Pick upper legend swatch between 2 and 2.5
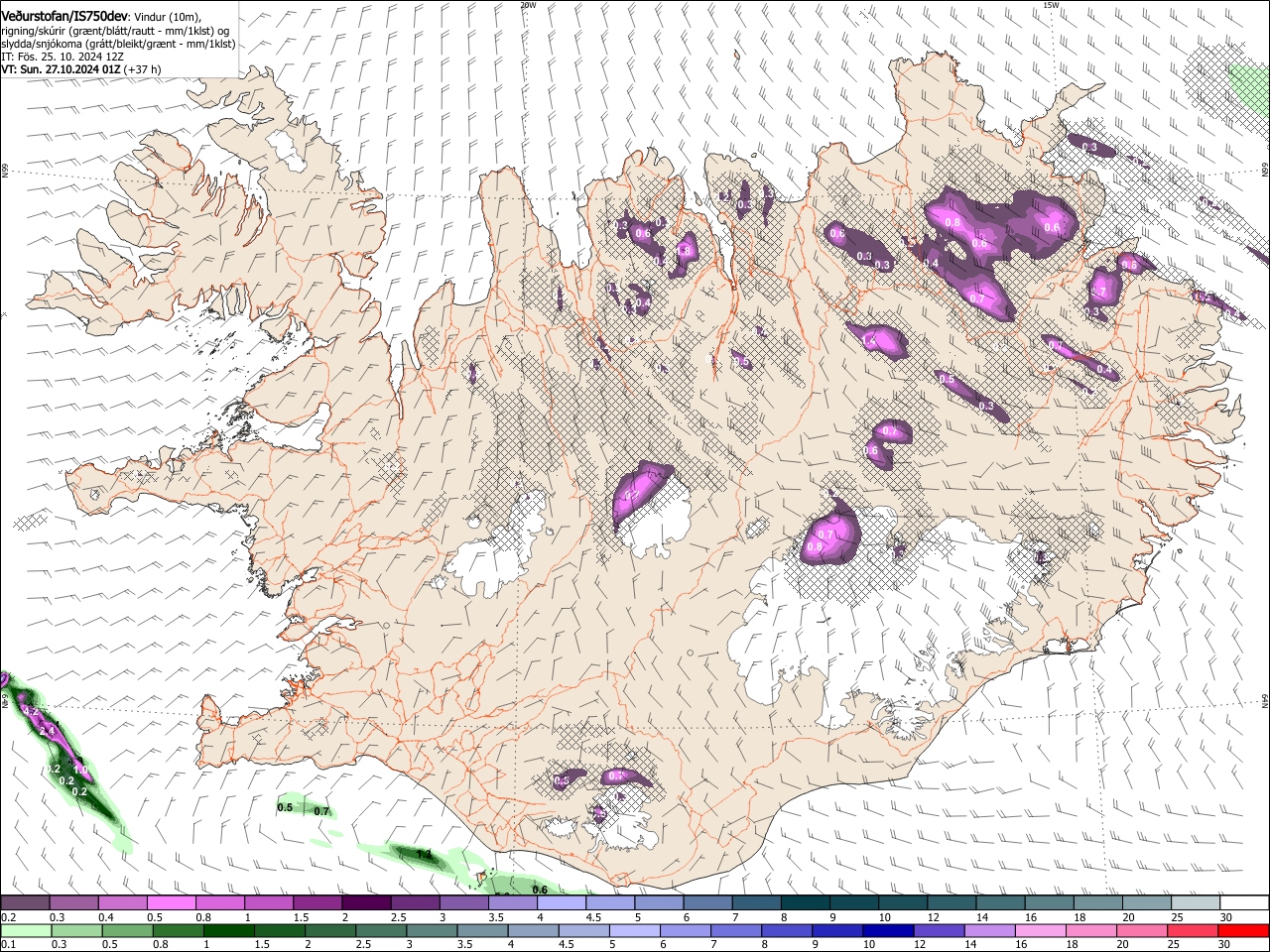This screenshot has height=952, width=1270. (365, 903)
